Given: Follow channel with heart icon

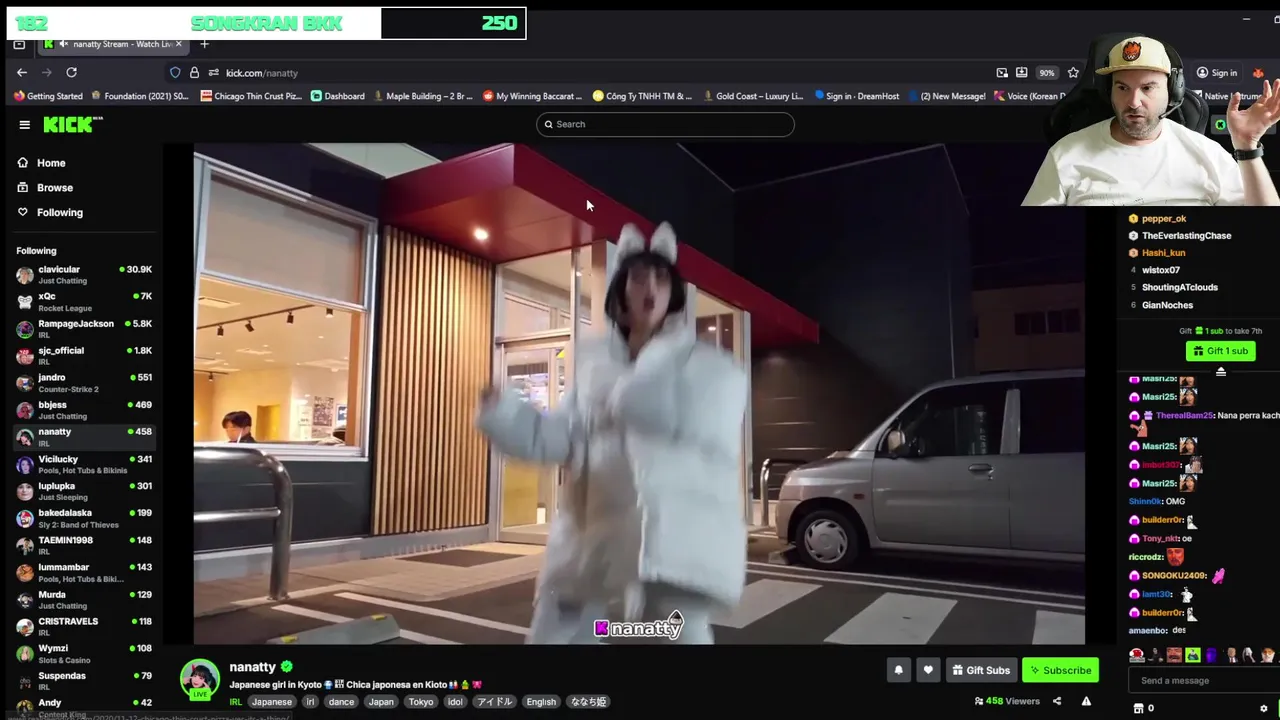Looking at the screenshot, I should point(928,670).
